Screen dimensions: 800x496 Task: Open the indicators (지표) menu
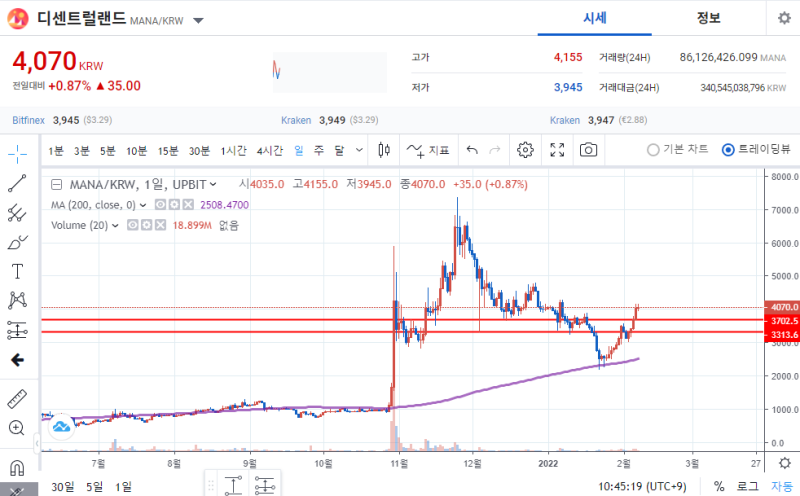(x=428, y=150)
